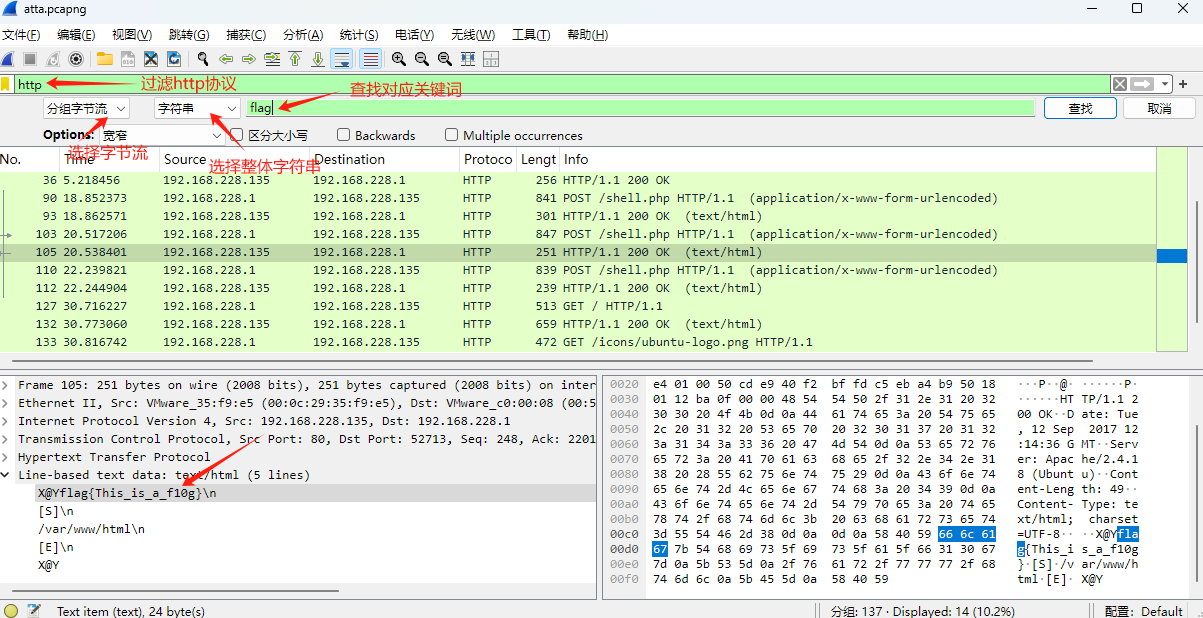
Task: Toggle the colorize packet list icon
Action: point(370,59)
